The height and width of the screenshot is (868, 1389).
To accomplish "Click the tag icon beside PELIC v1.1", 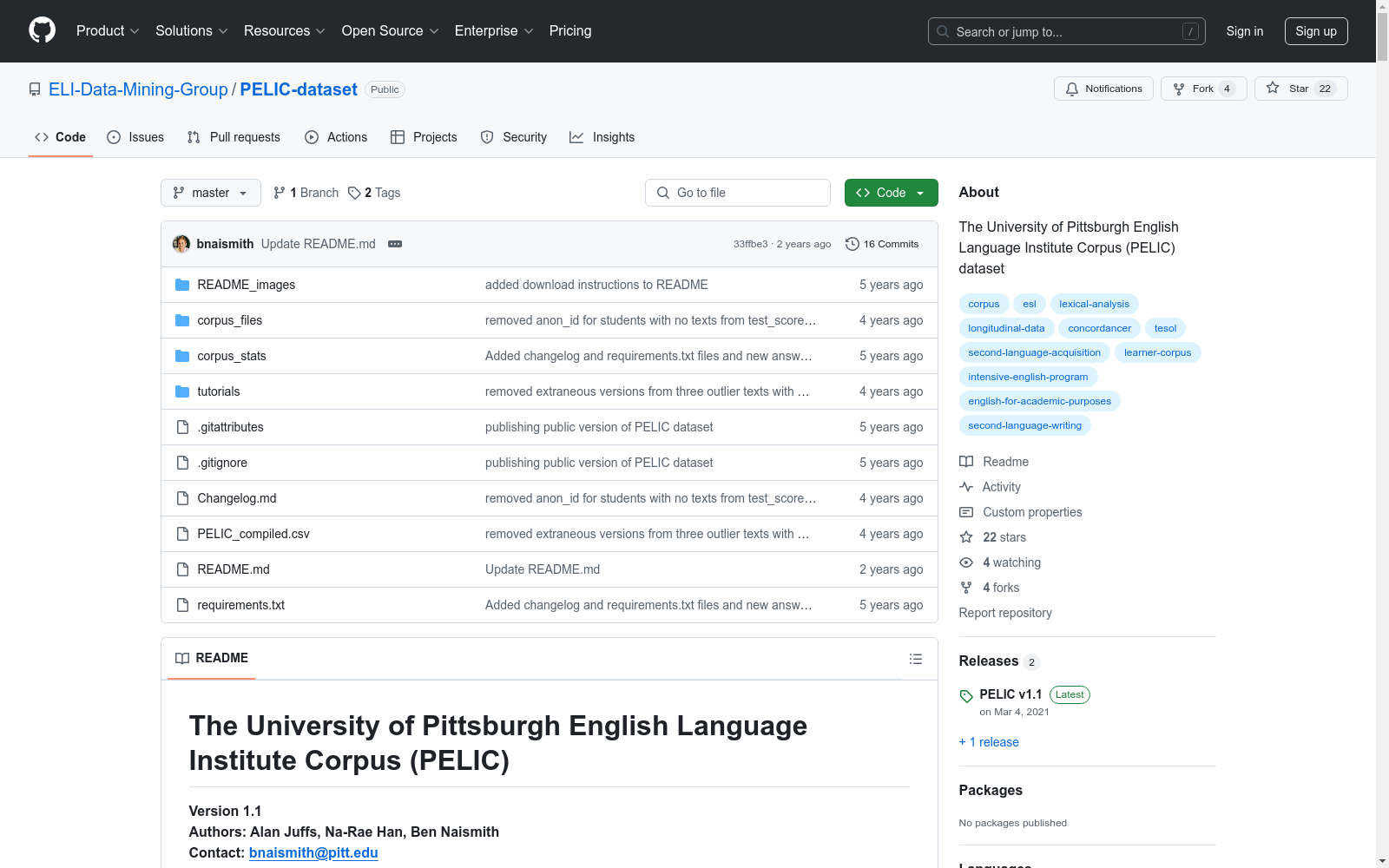I will (966, 696).
